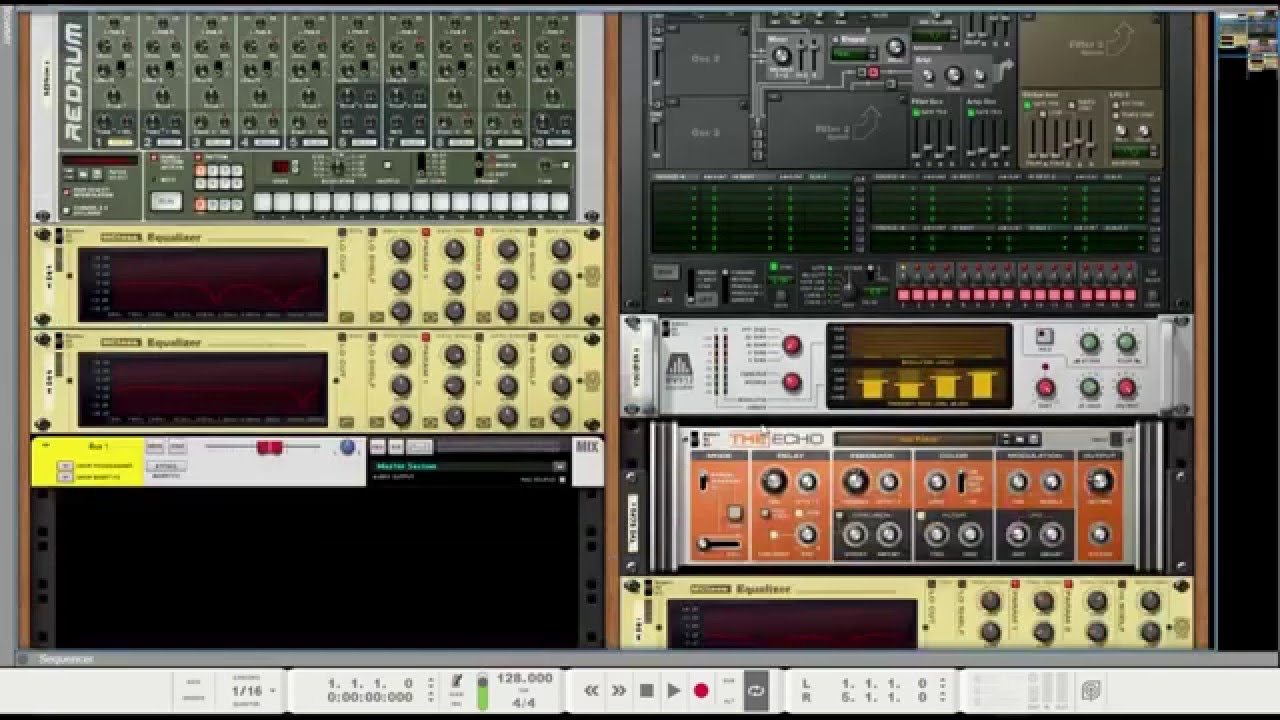
Task: Toggle Param 1 on the top-left Equalizer
Action: click(426, 233)
